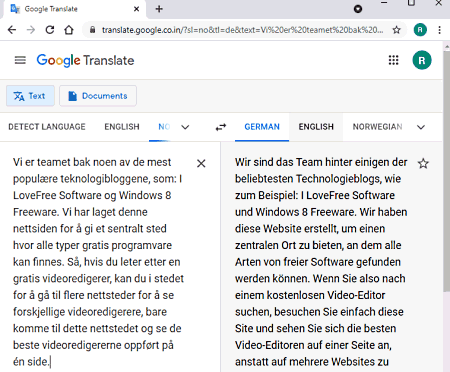Image resolution: width=450 pixels, height=372 pixels.
Task: Activate the Google Translate browser tab
Action: [x=74, y=9]
